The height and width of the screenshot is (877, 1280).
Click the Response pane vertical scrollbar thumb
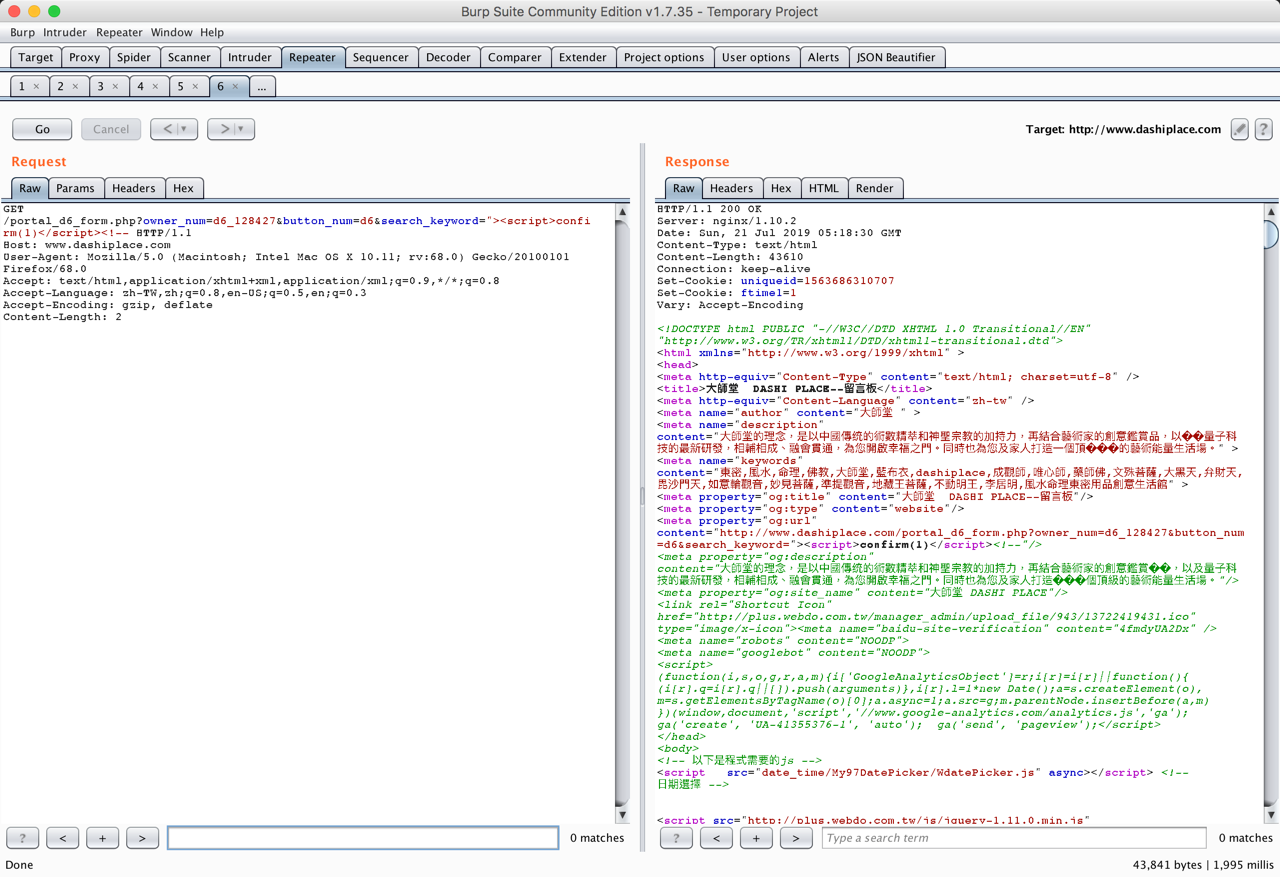tap(1271, 235)
